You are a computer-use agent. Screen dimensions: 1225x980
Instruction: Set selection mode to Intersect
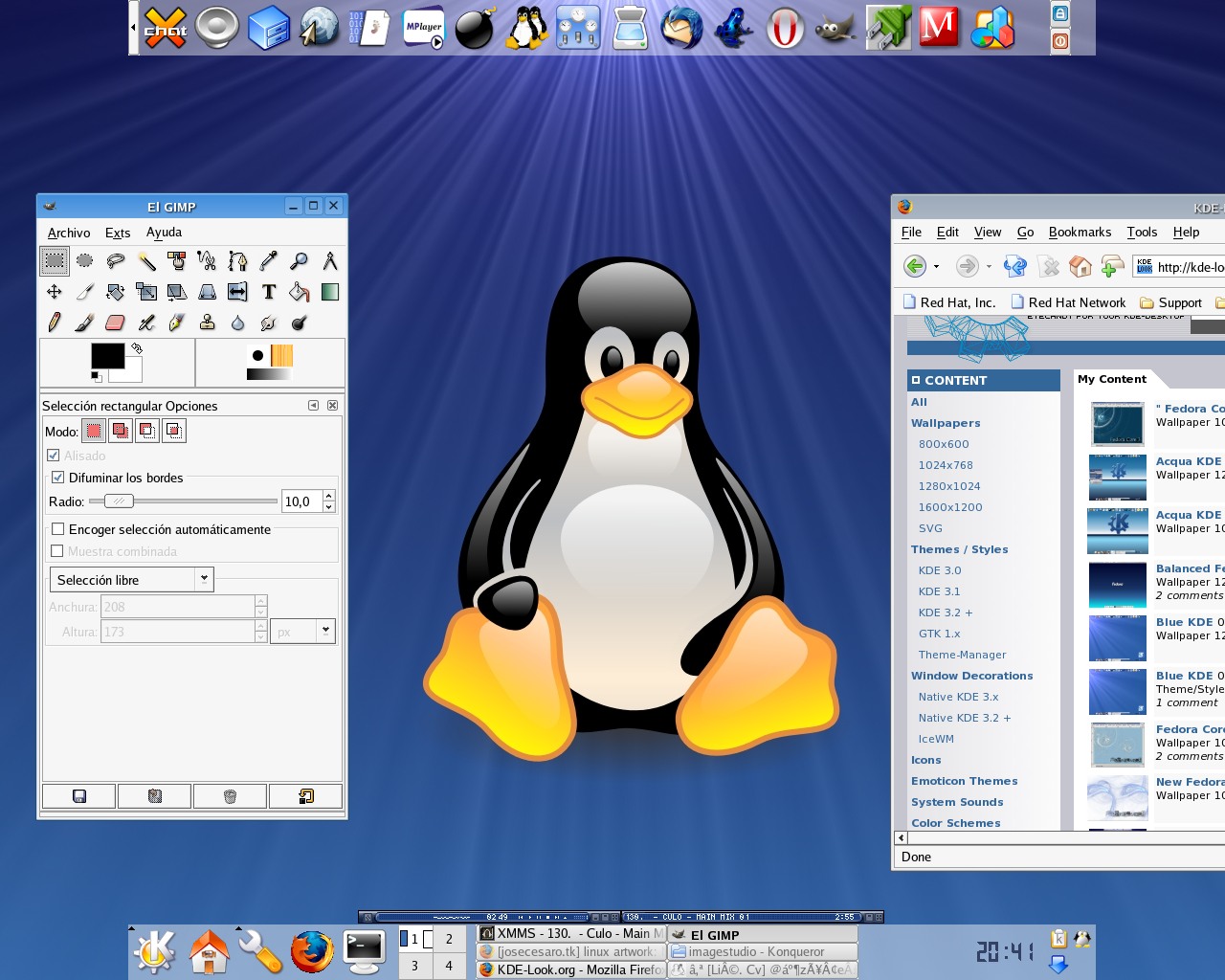pos(173,431)
